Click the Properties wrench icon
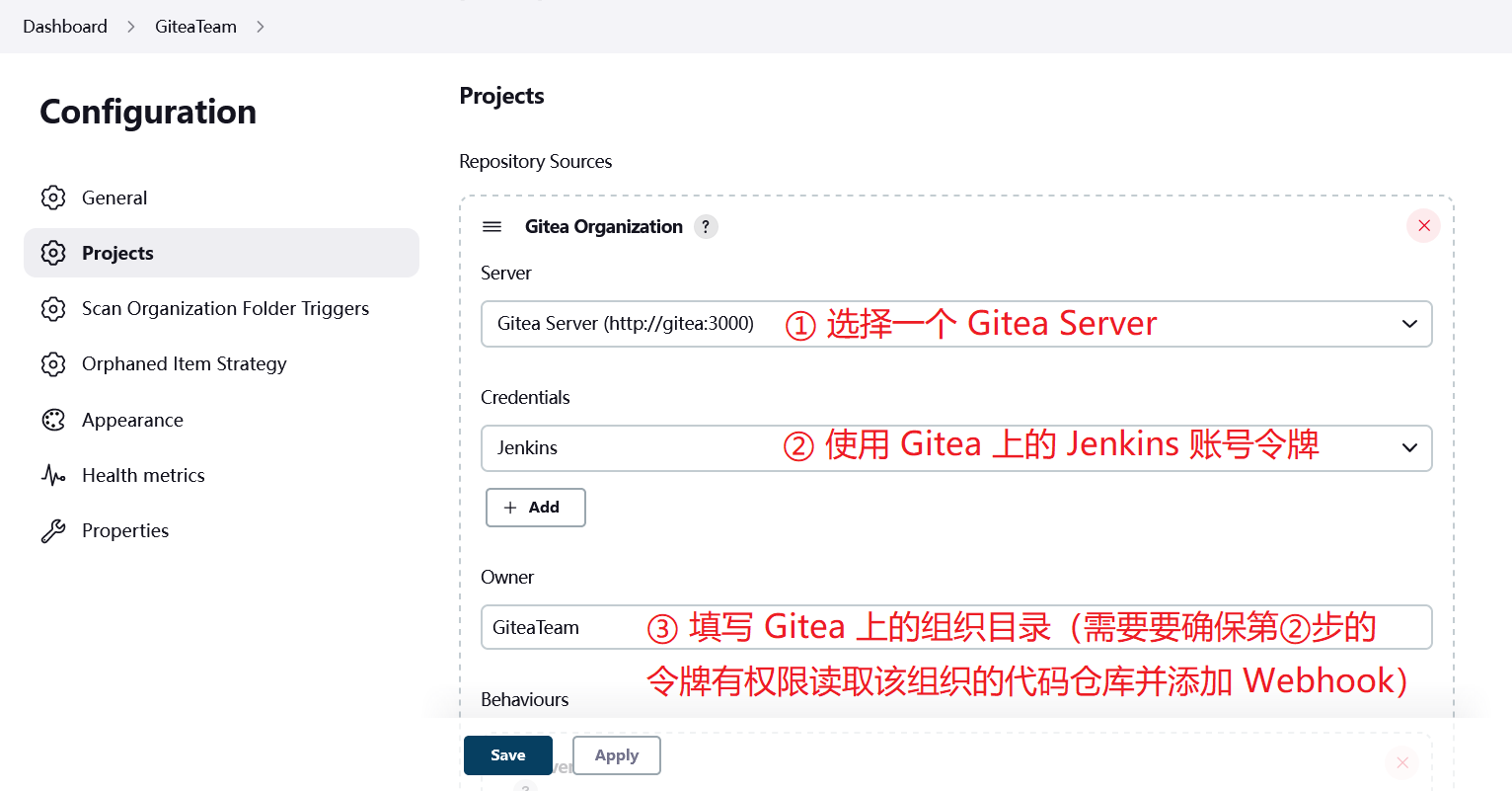Viewport: 1512px width, 791px height. tap(53, 530)
